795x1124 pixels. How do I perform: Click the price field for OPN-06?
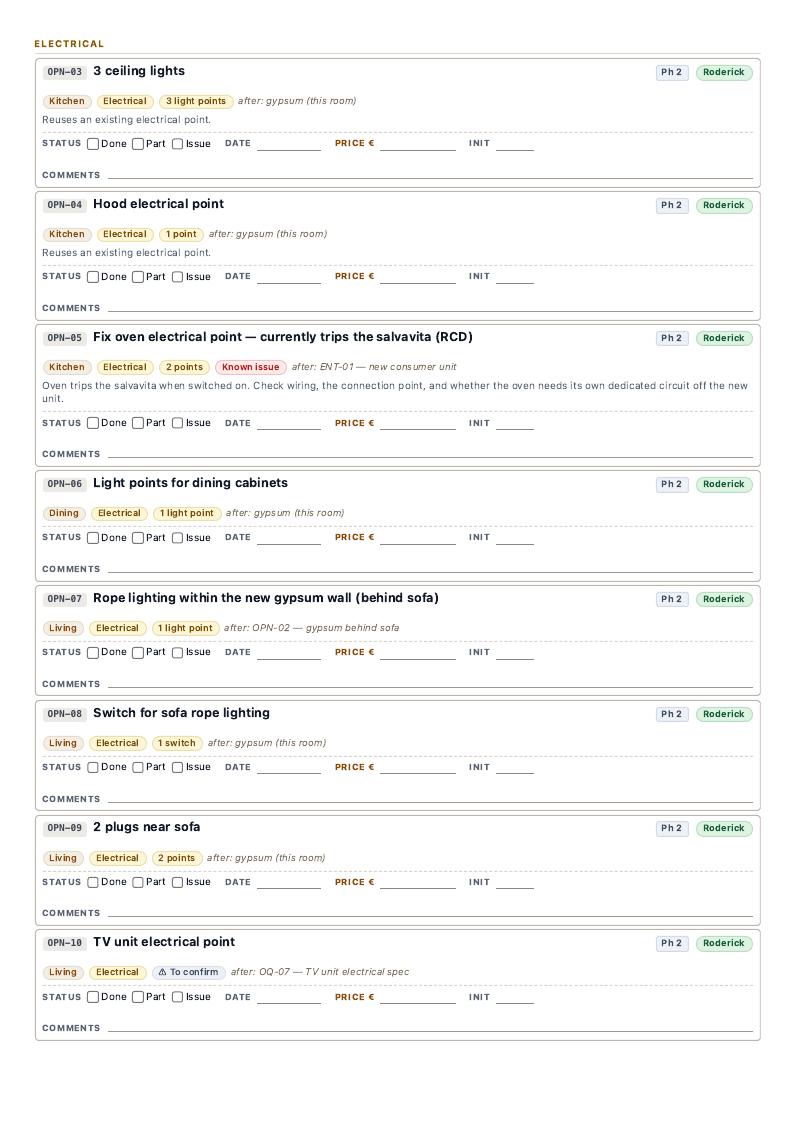click(418, 538)
